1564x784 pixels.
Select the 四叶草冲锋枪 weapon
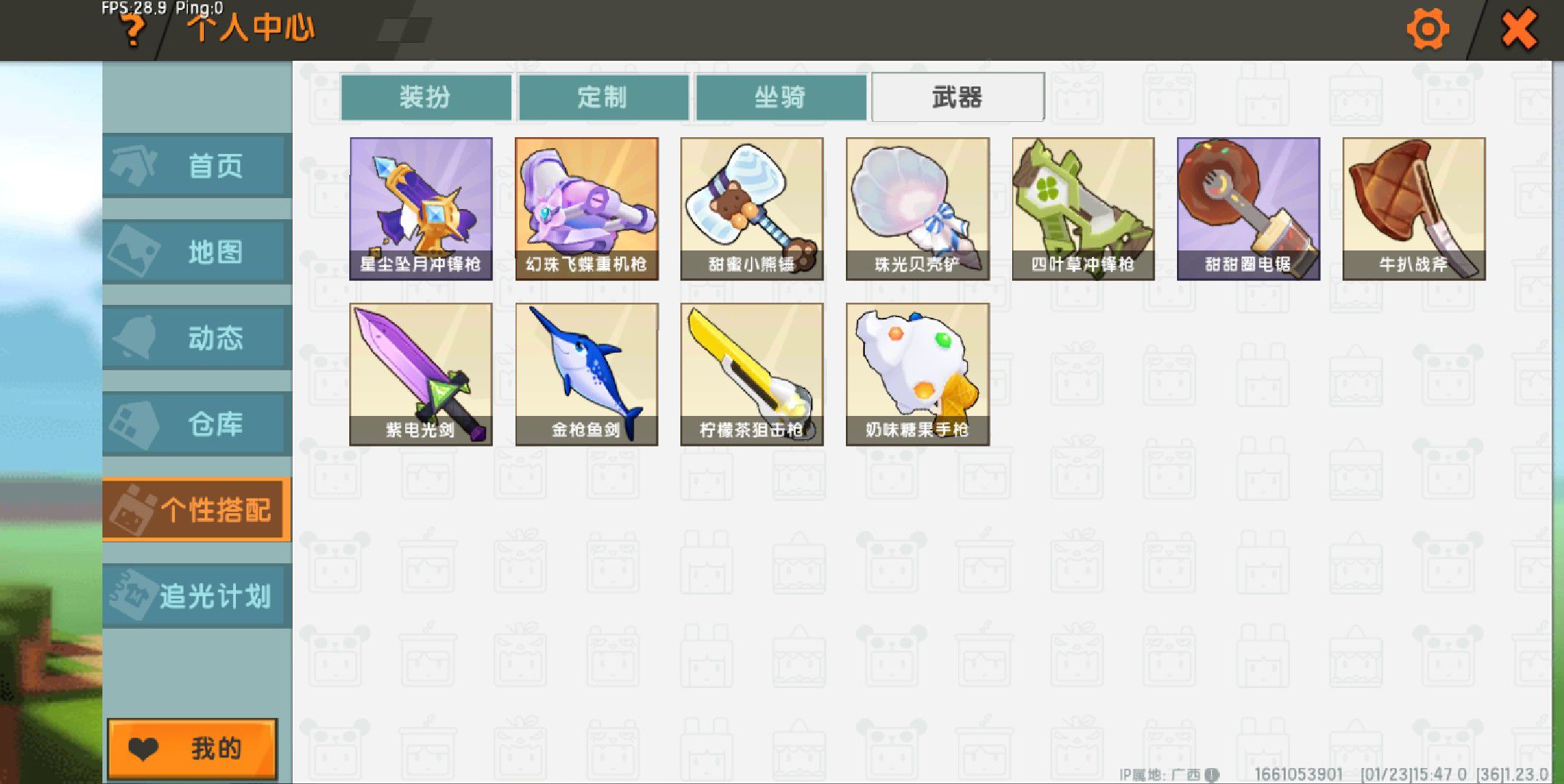tap(1083, 209)
